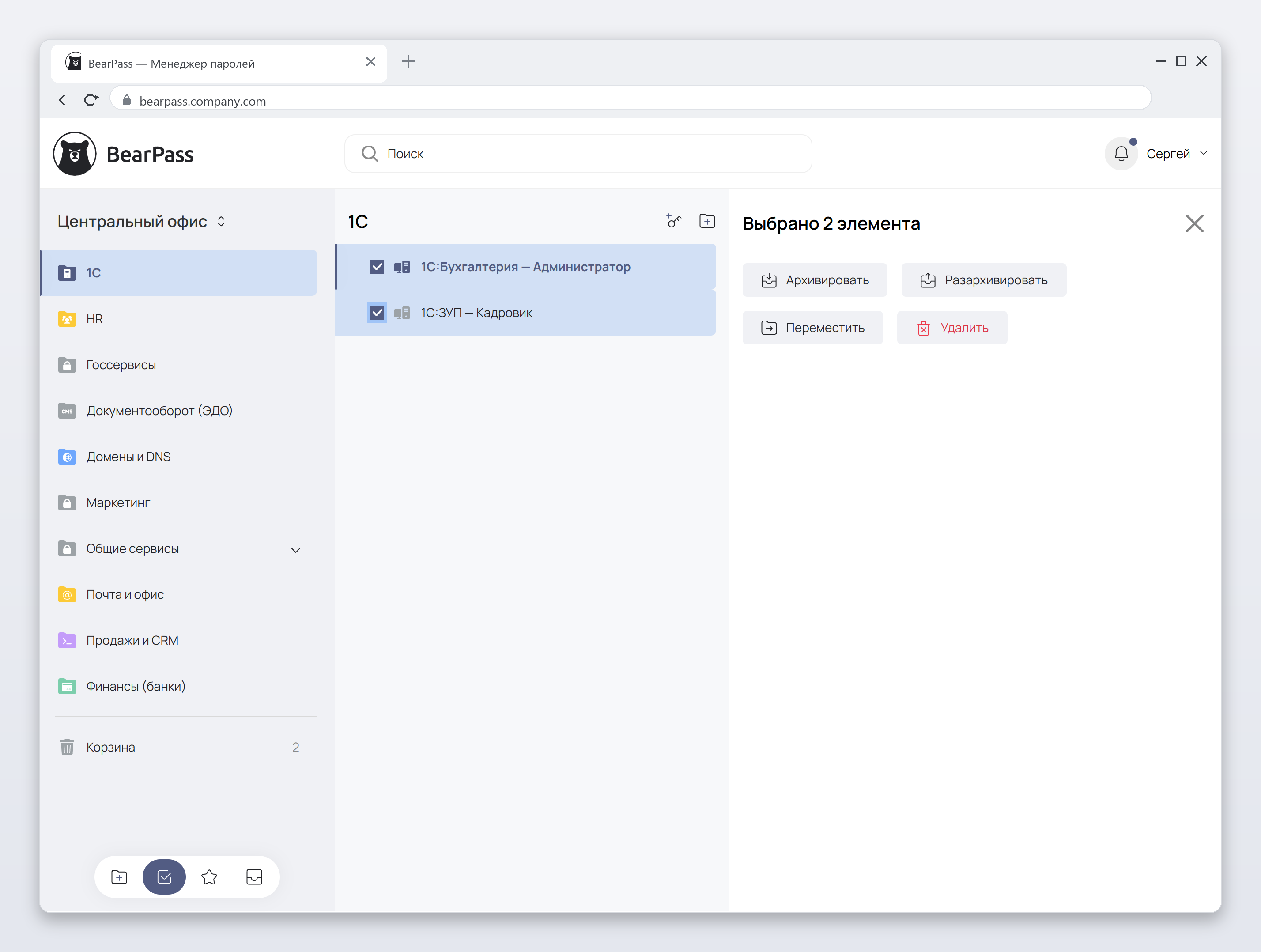The image size is (1261, 952).
Task: Close the BearPass browser tab
Action: (370, 61)
